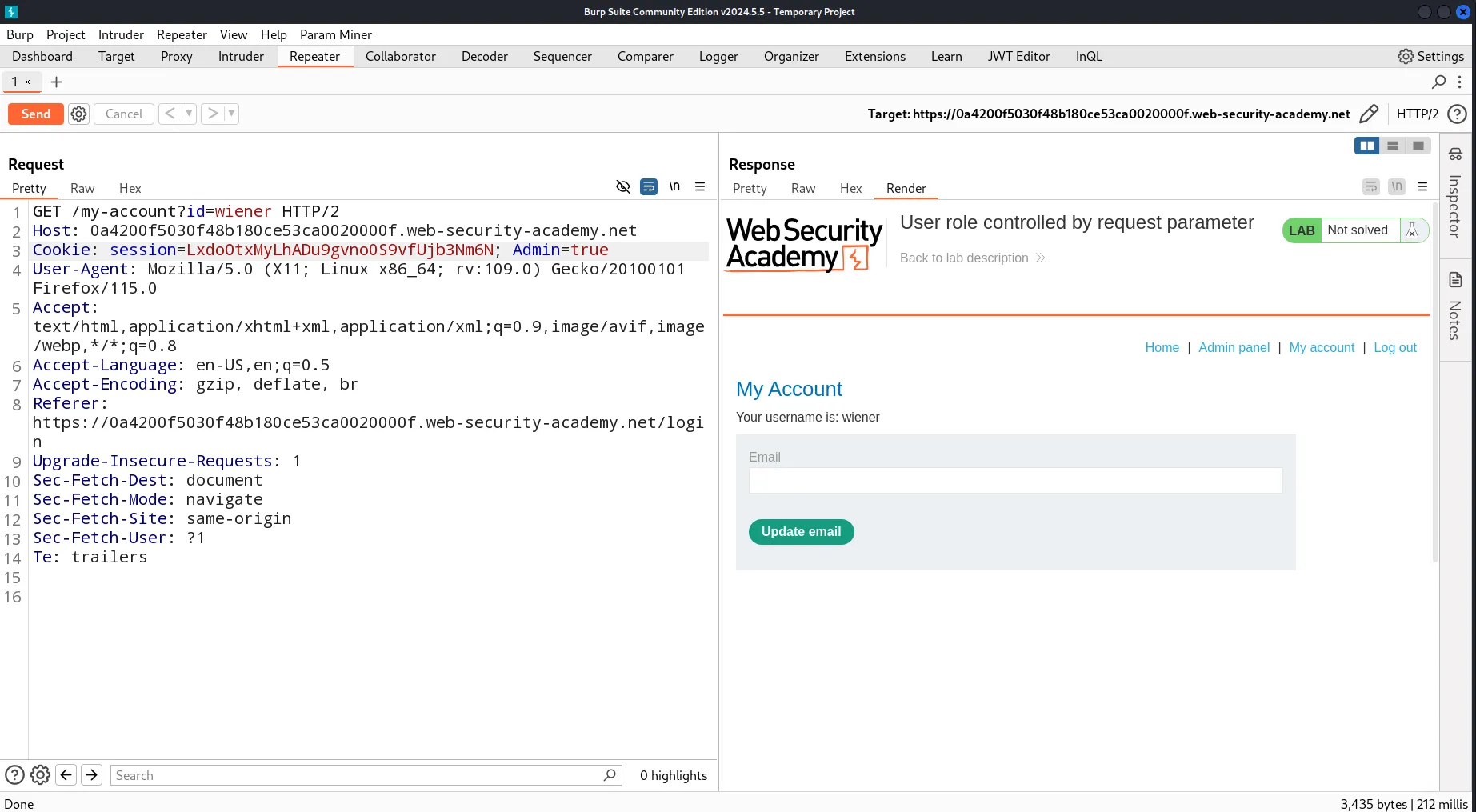Image resolution: width=1476 pixels, height=812 pixels.
Task: Open the Param Miner menu
Action: (x=335, y=34)
